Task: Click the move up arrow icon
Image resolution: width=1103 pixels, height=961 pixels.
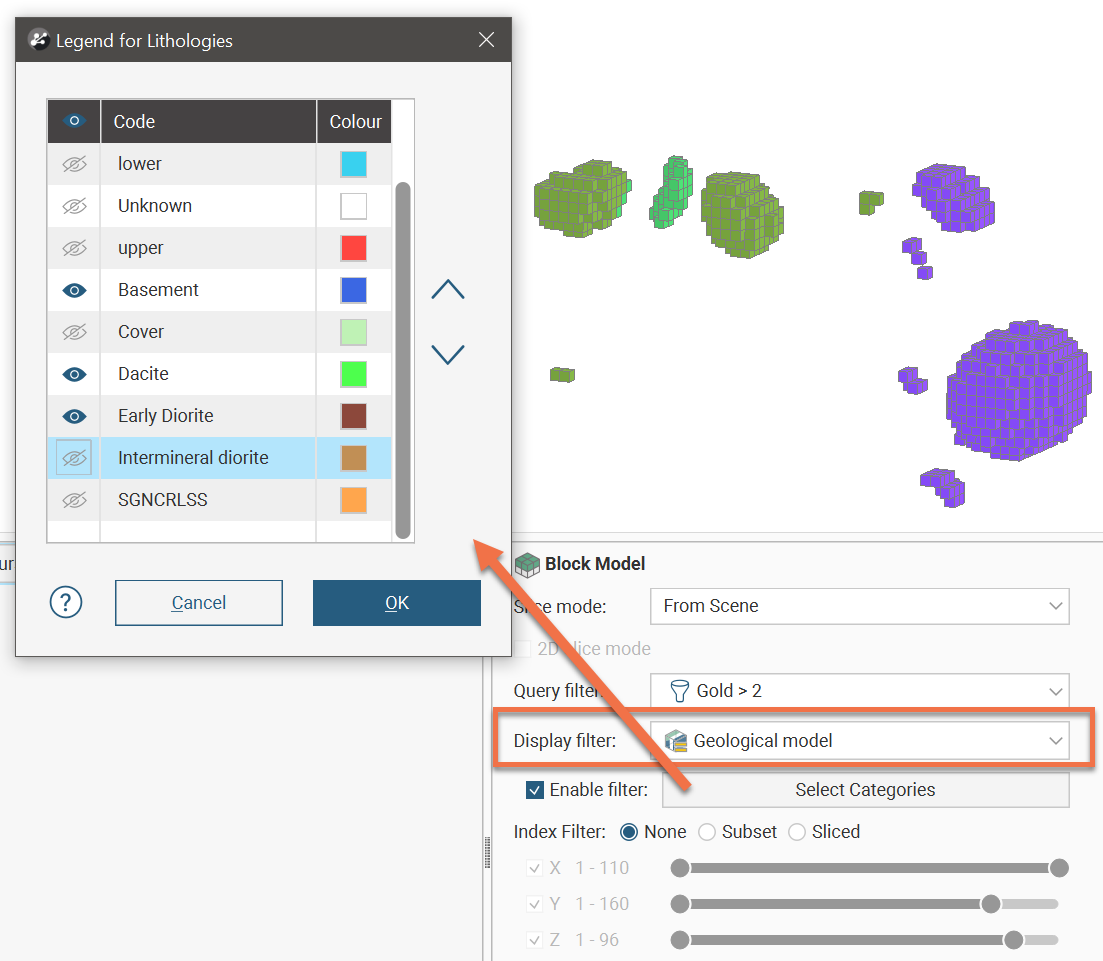Action: coord(447,290)
